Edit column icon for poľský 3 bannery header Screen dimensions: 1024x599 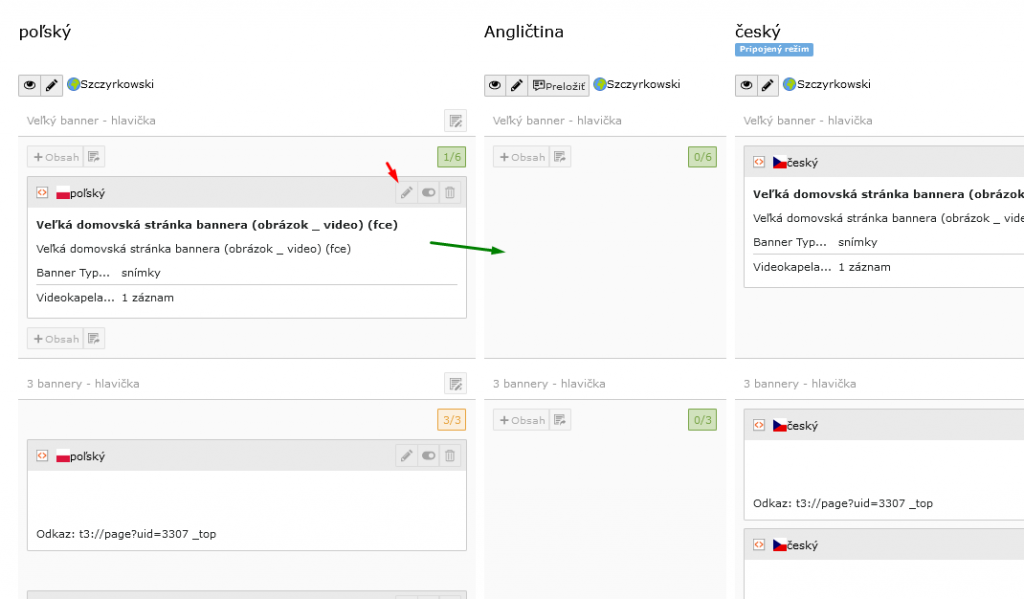[x=455, y=384]
